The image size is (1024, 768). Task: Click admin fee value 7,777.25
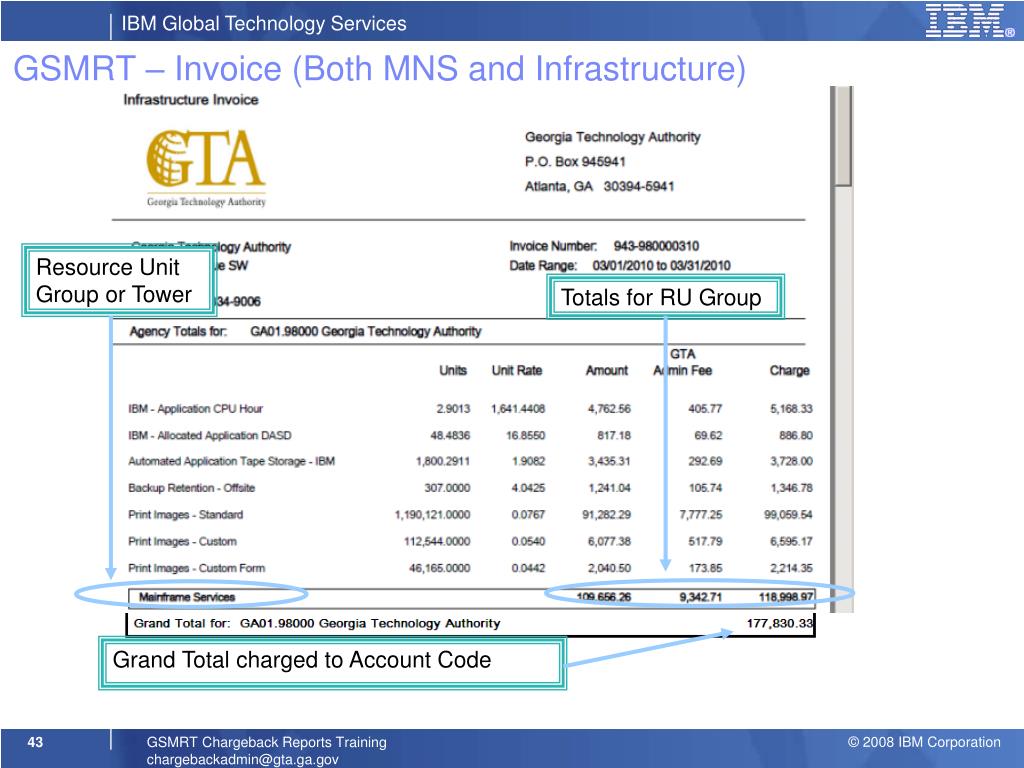(701, 515)
